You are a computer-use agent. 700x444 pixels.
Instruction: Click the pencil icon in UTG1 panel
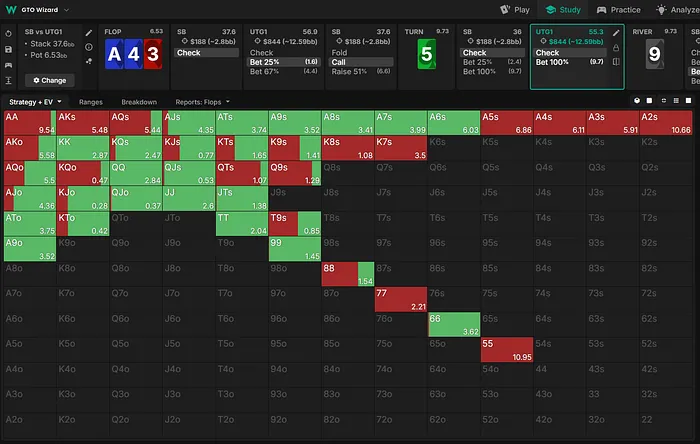(x=615, y=33)
